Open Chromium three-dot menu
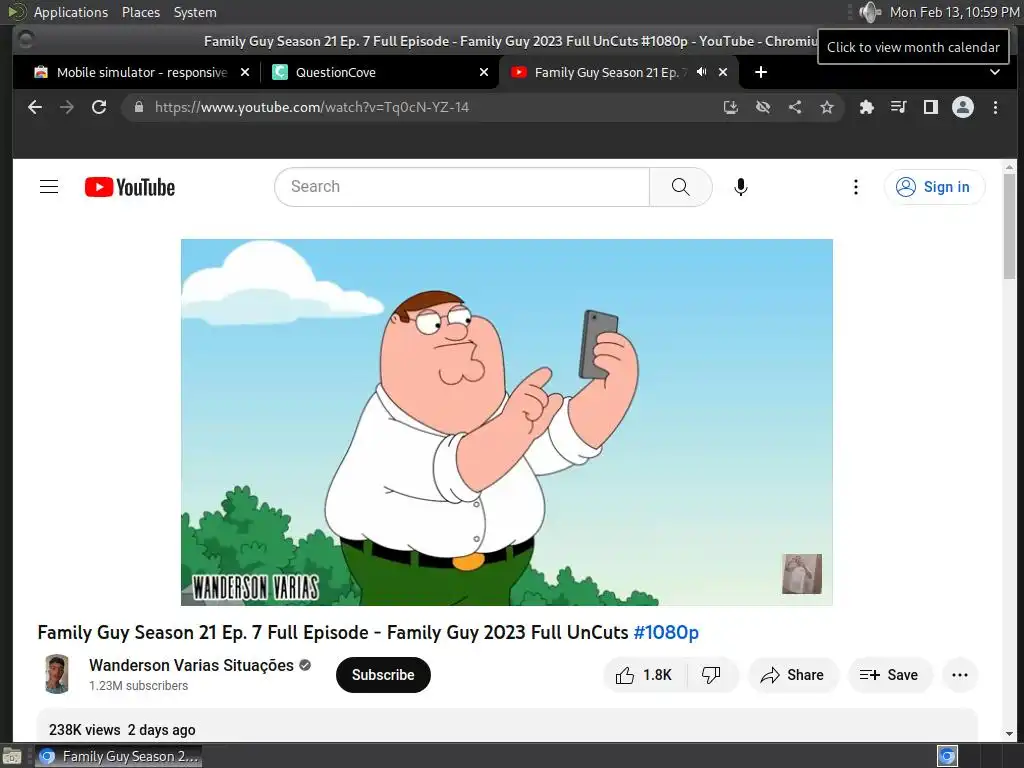The image size is (1024, 768). 995,107
